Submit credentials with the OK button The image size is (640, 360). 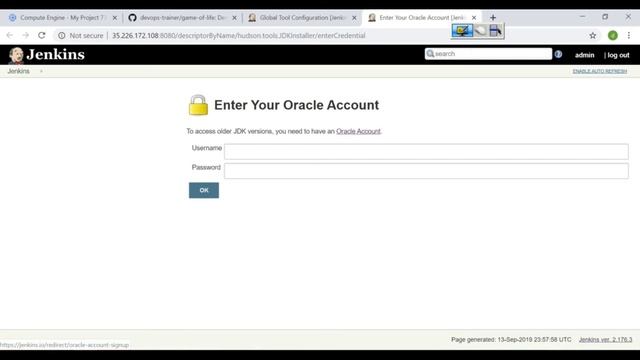(204, 190)
